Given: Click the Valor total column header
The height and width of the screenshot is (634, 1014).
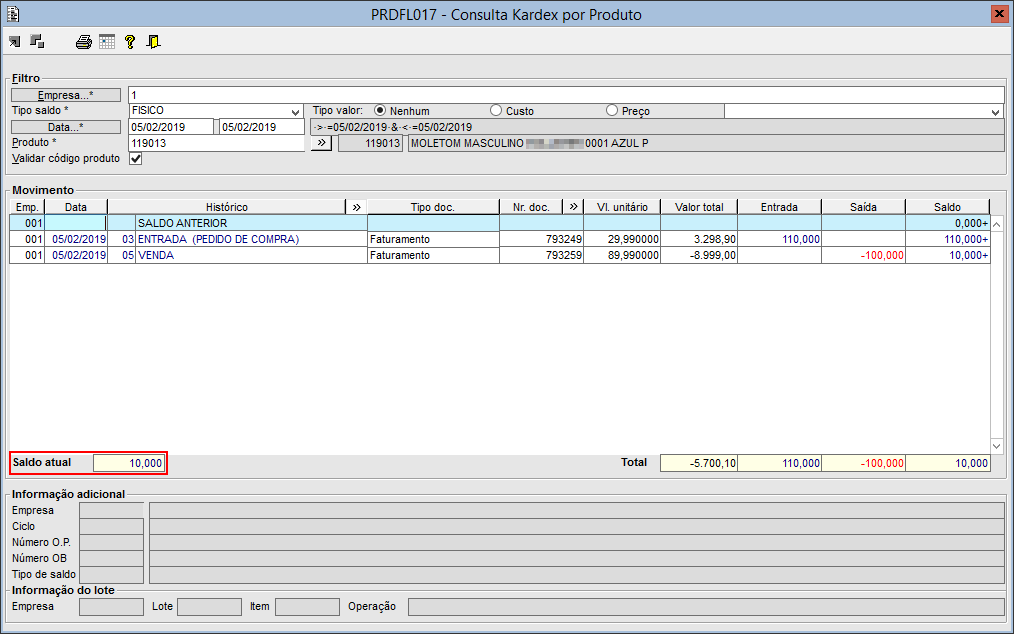Looking at the screenshot, I should (x=699, y=207).
